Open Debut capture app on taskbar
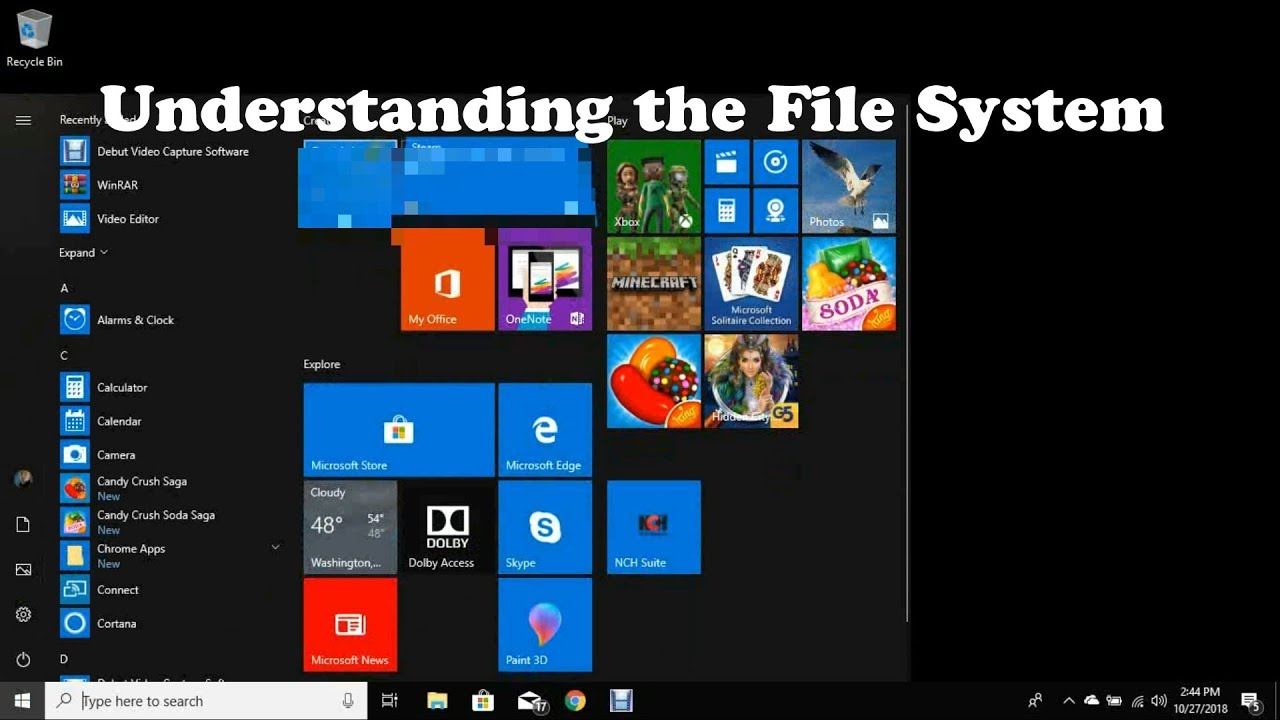Image resolution: width=1280 pixels, height=720 pixels. (x=621, y=701)
